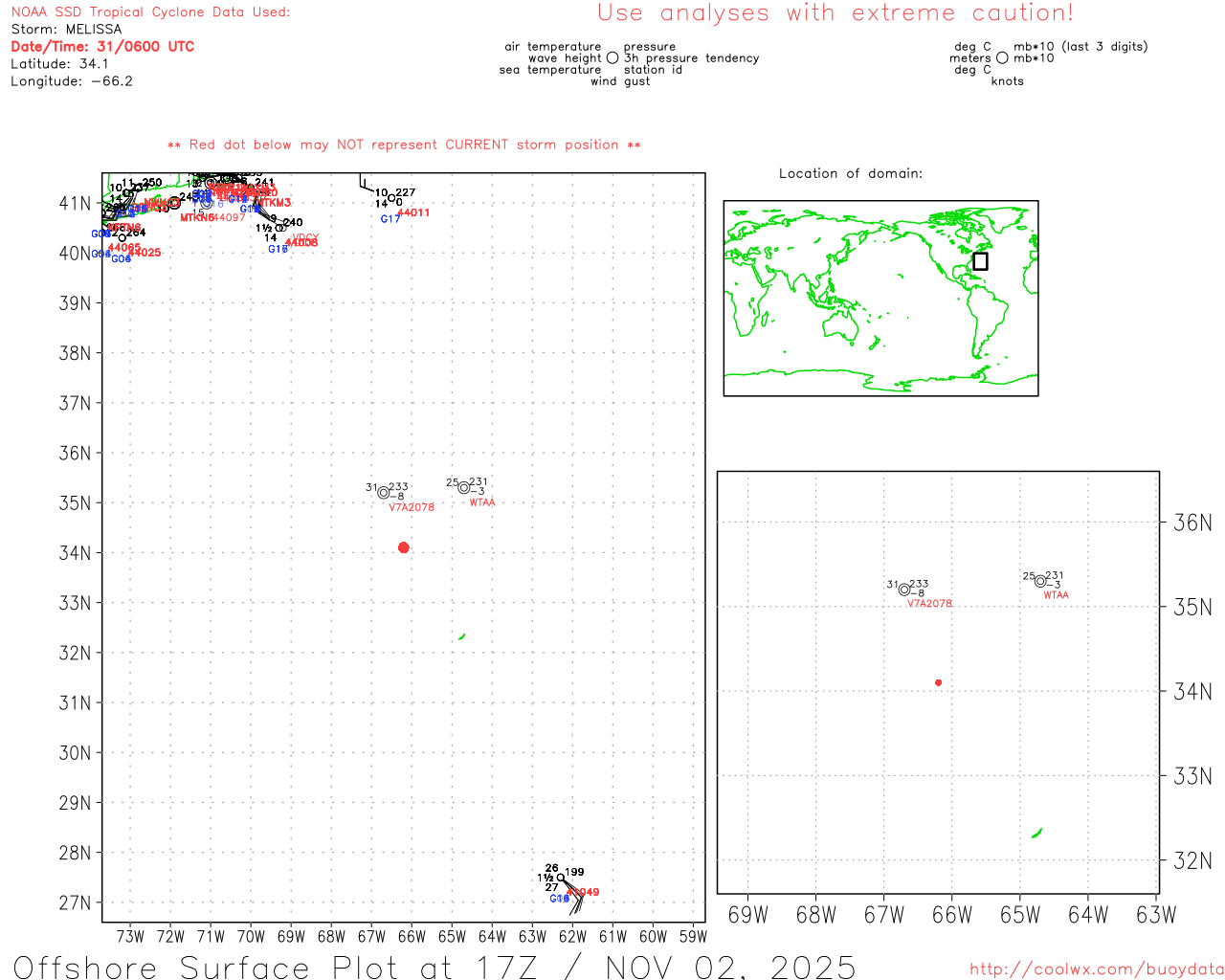This screenshot has width=1225, height=980.
Task: Click 'NOAA SSD Tropical Cyclone Data Used:' header
Action: (x=150, y=12)
